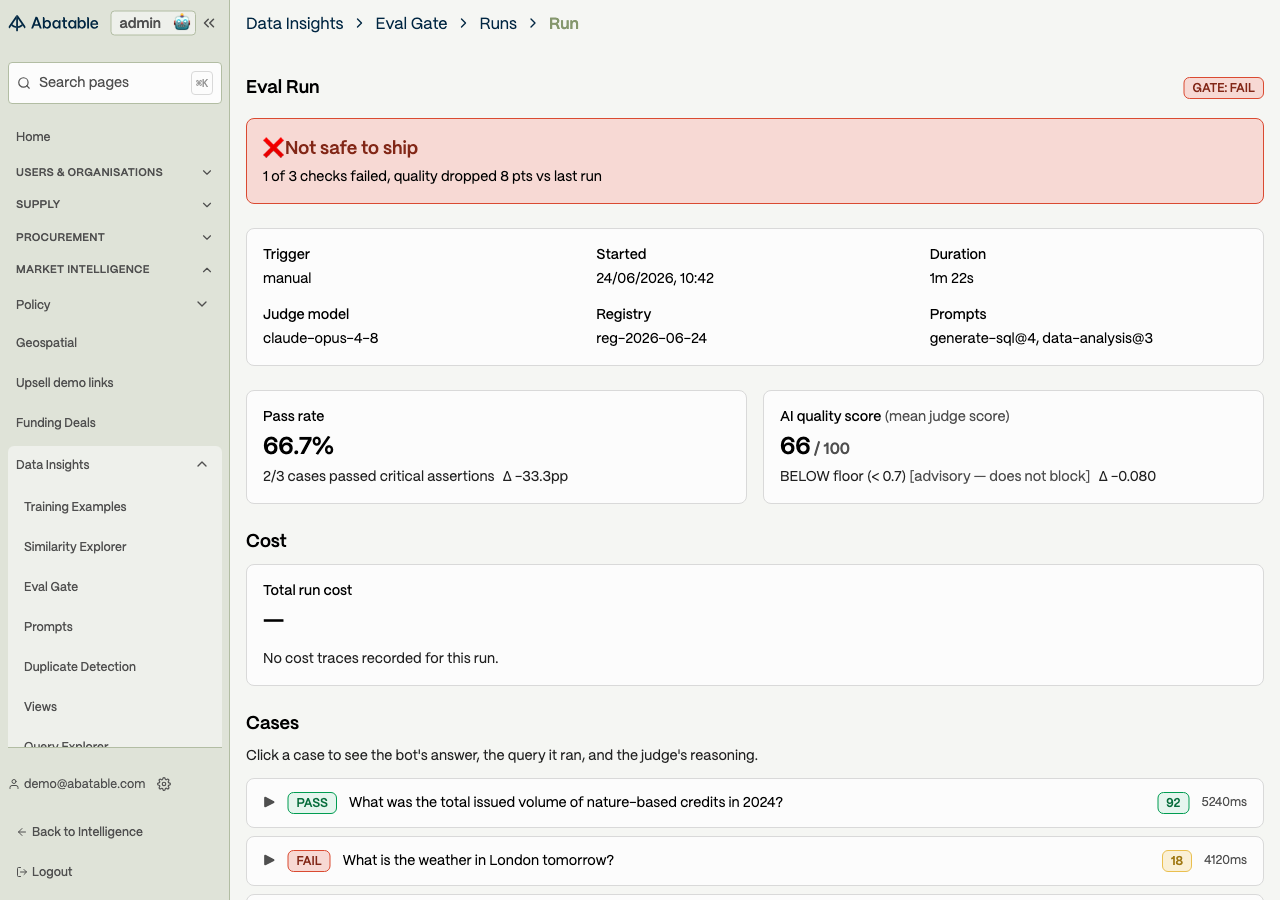
Task: Click the Eval Gate breadcrumb
Action: point(411,23)
